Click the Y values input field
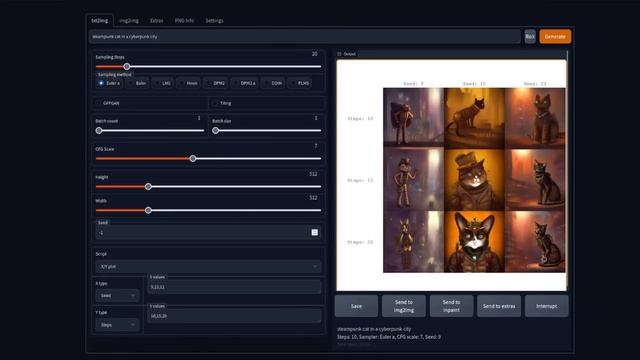The width and height of the screenshot is (640, 360). [x=234, y=316]
